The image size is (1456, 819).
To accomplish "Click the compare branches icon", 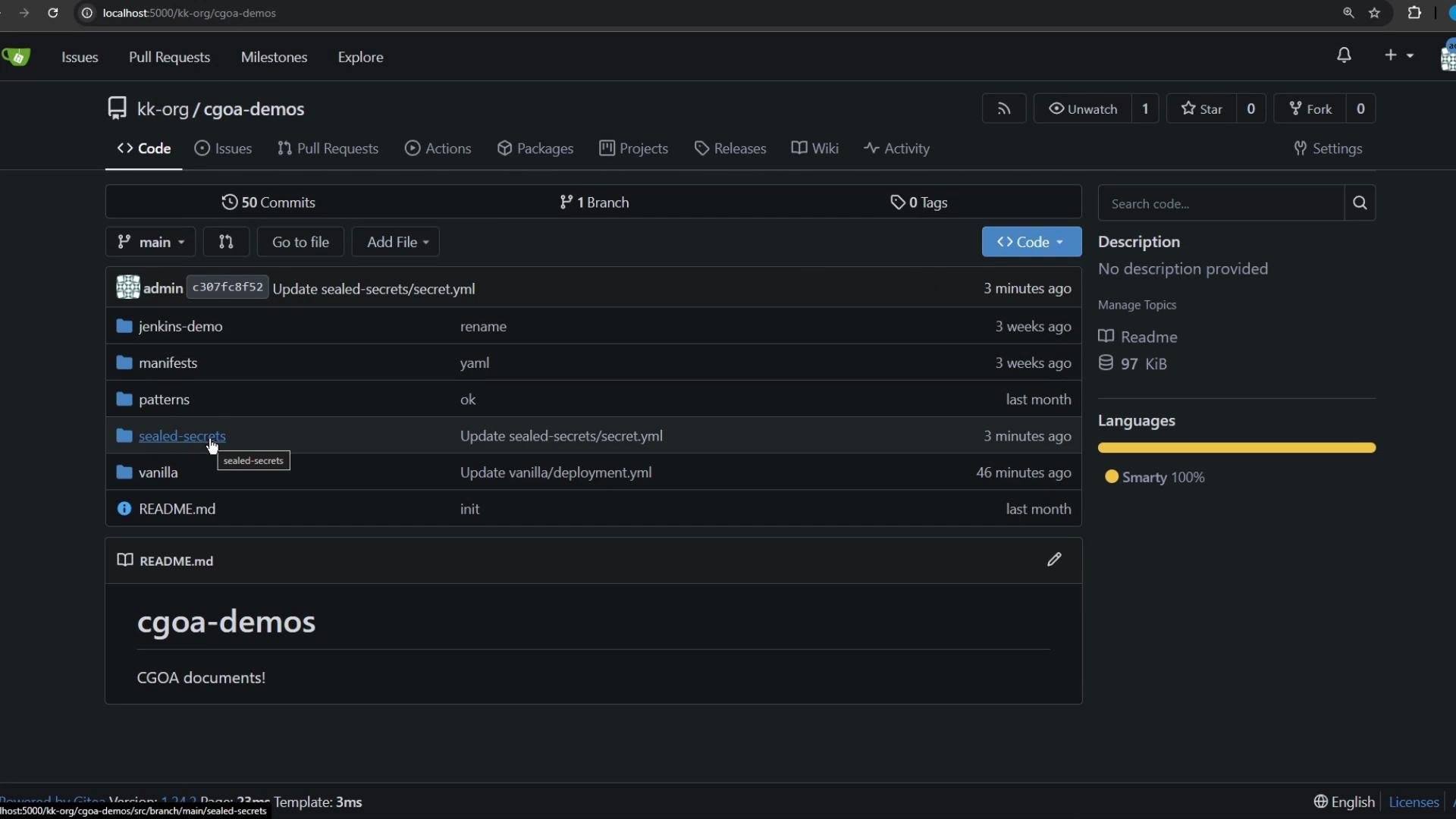I will 226,242.
